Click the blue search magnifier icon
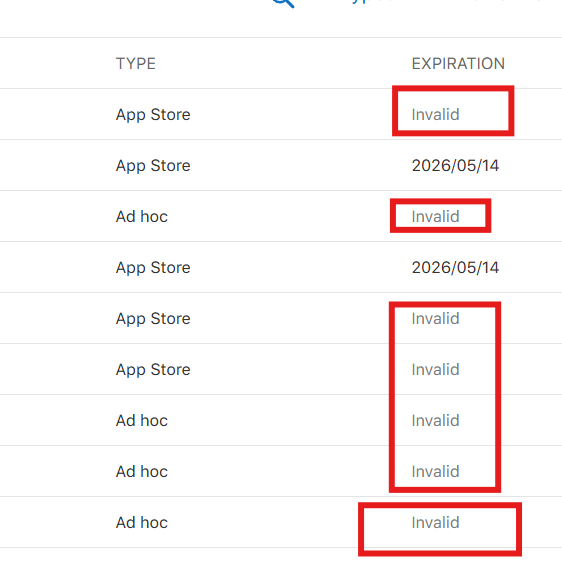562x577 pixels. click(283, 3)
